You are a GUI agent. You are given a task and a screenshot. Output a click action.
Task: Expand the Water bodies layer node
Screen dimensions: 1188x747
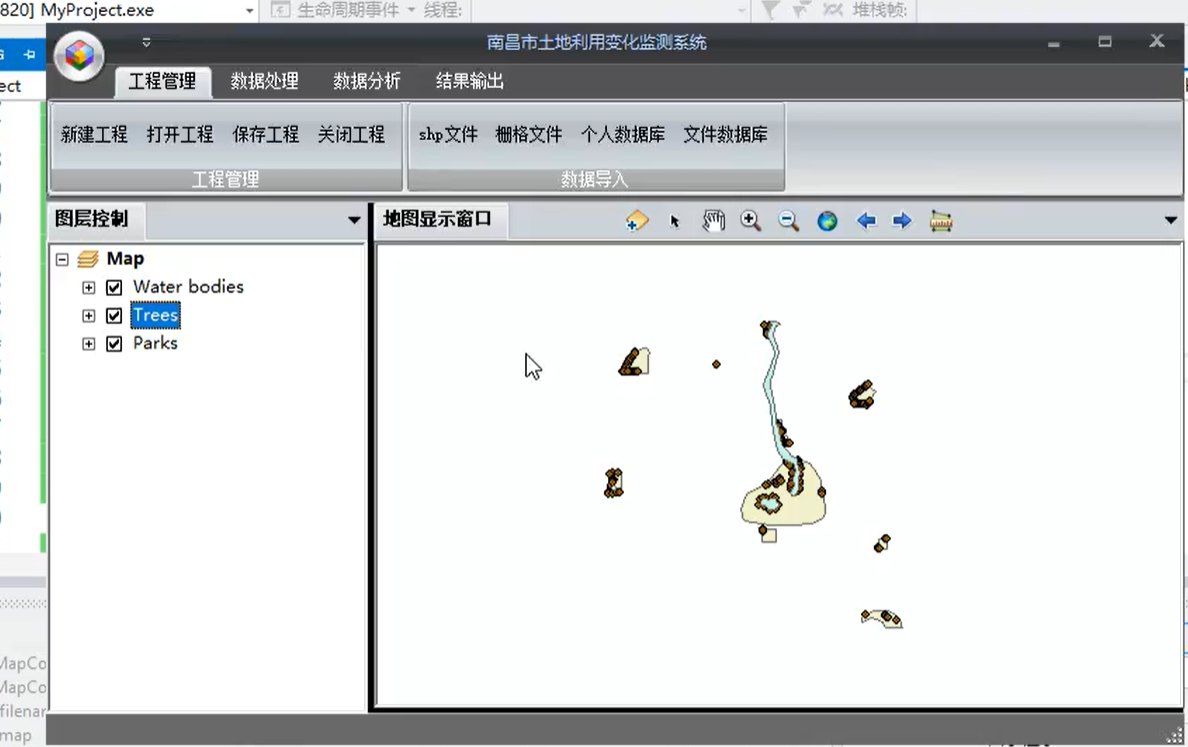(89, 287)
